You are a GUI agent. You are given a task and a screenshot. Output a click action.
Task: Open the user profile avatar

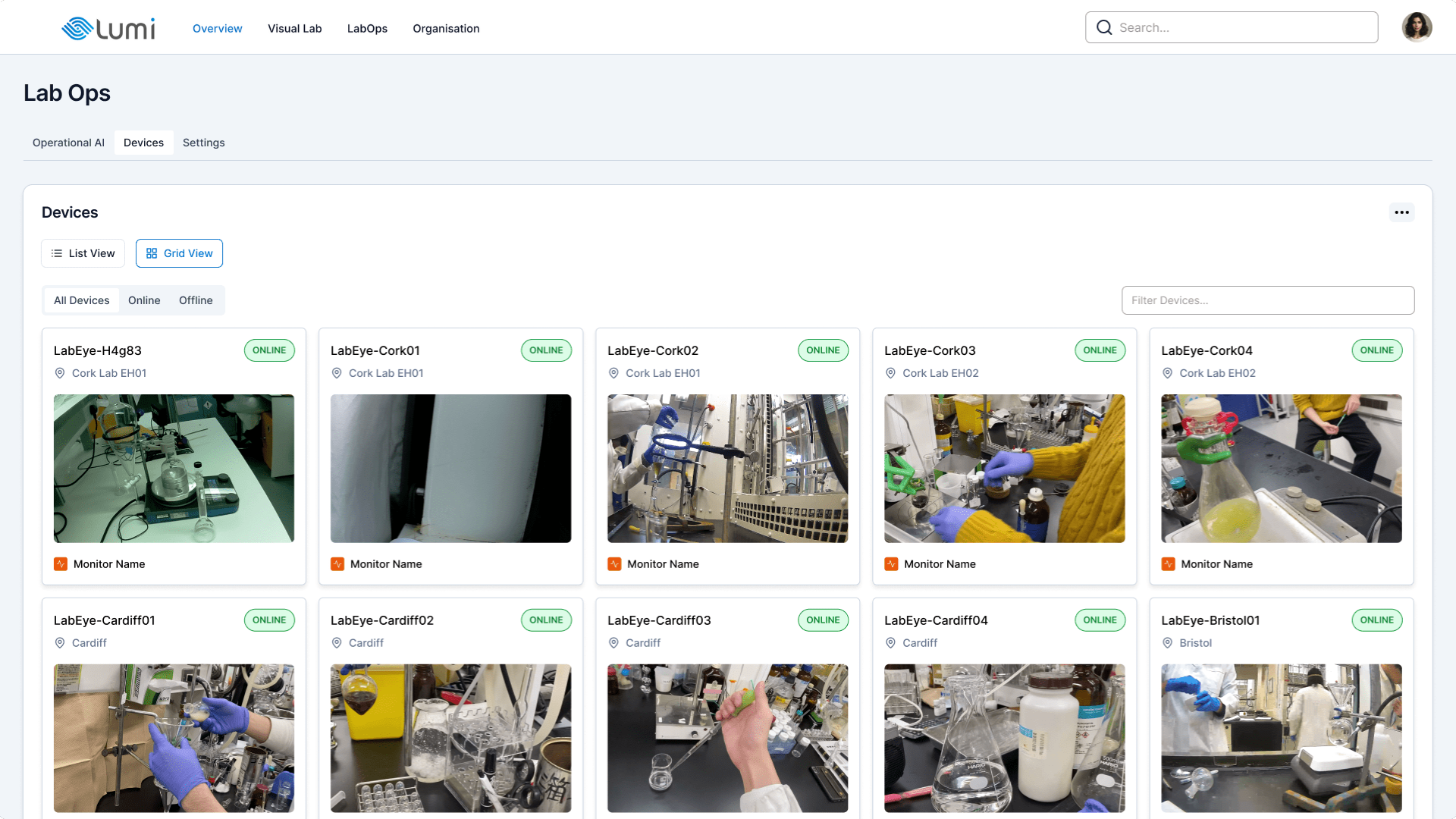coord(1416,27)
